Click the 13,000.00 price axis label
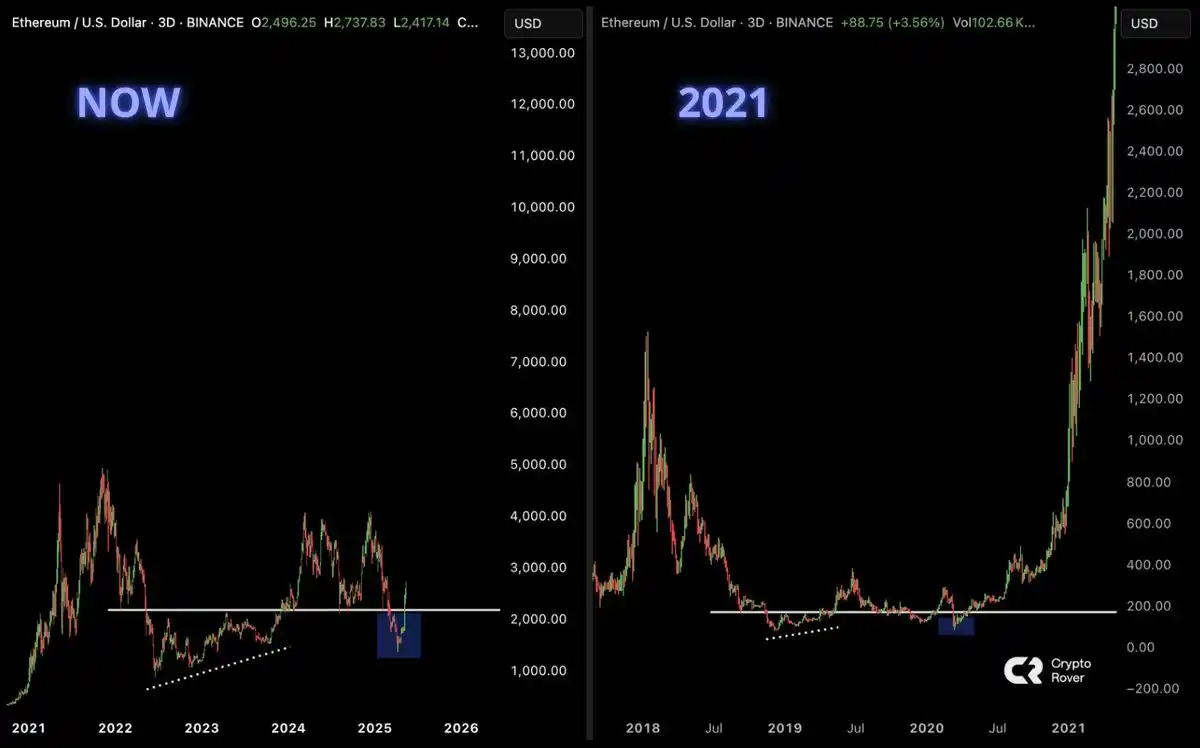The height and width of the screenshot is (748, 1200). [541, 53]
